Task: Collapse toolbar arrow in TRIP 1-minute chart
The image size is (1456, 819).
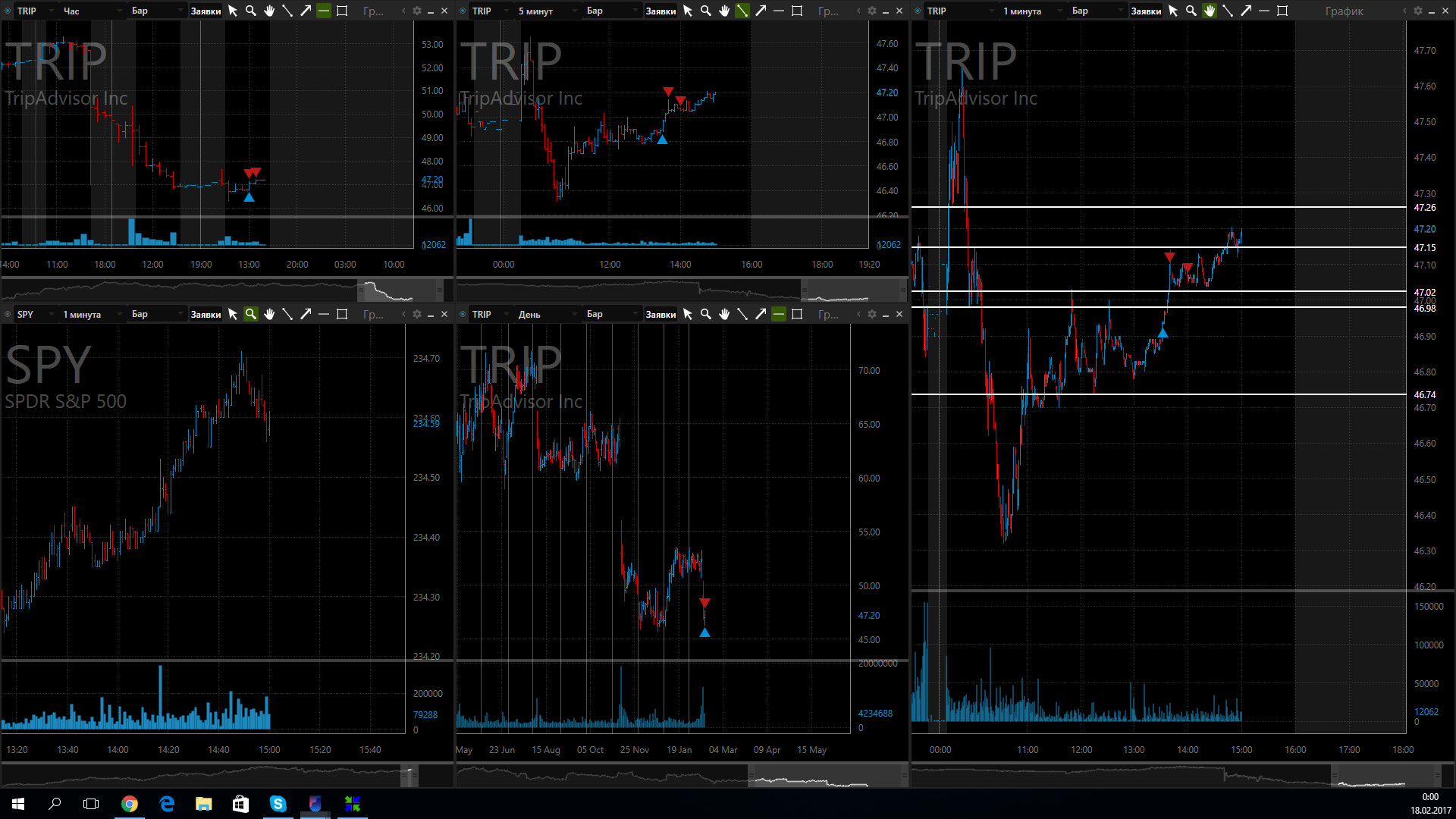Action: point(1404,11)
